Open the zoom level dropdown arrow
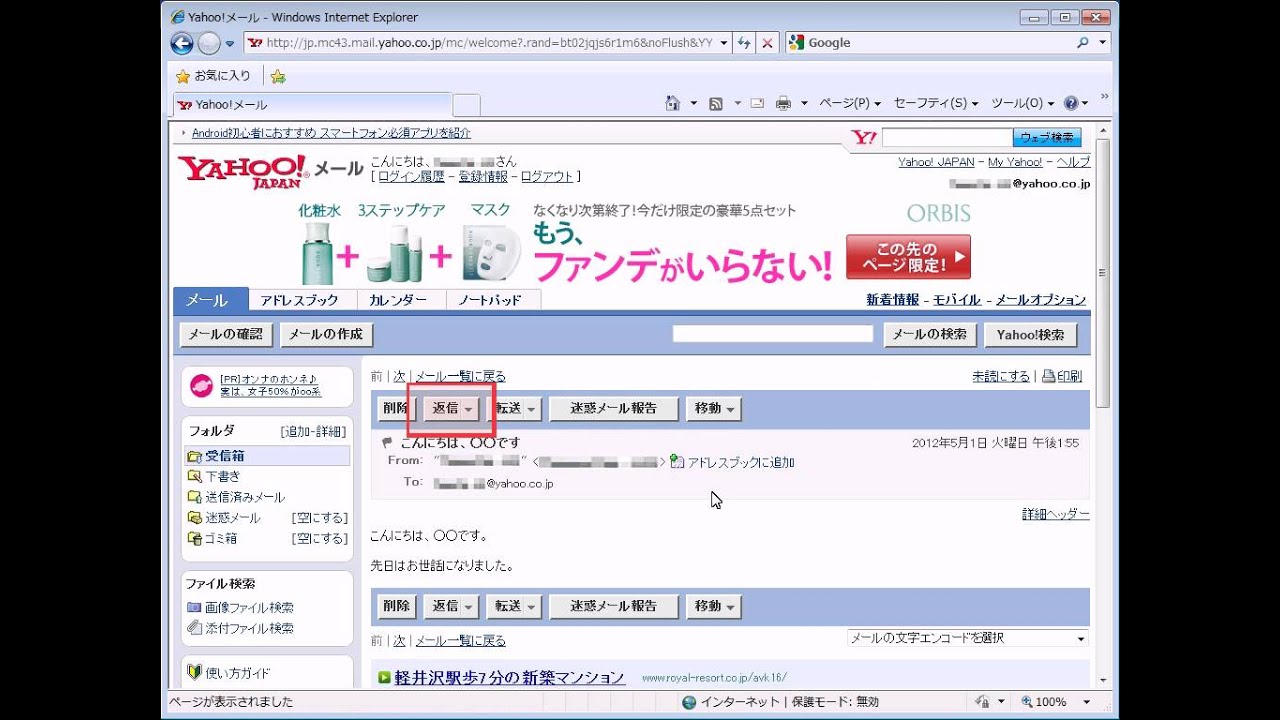This screenshot has width=1280, height=720. 1087,702
